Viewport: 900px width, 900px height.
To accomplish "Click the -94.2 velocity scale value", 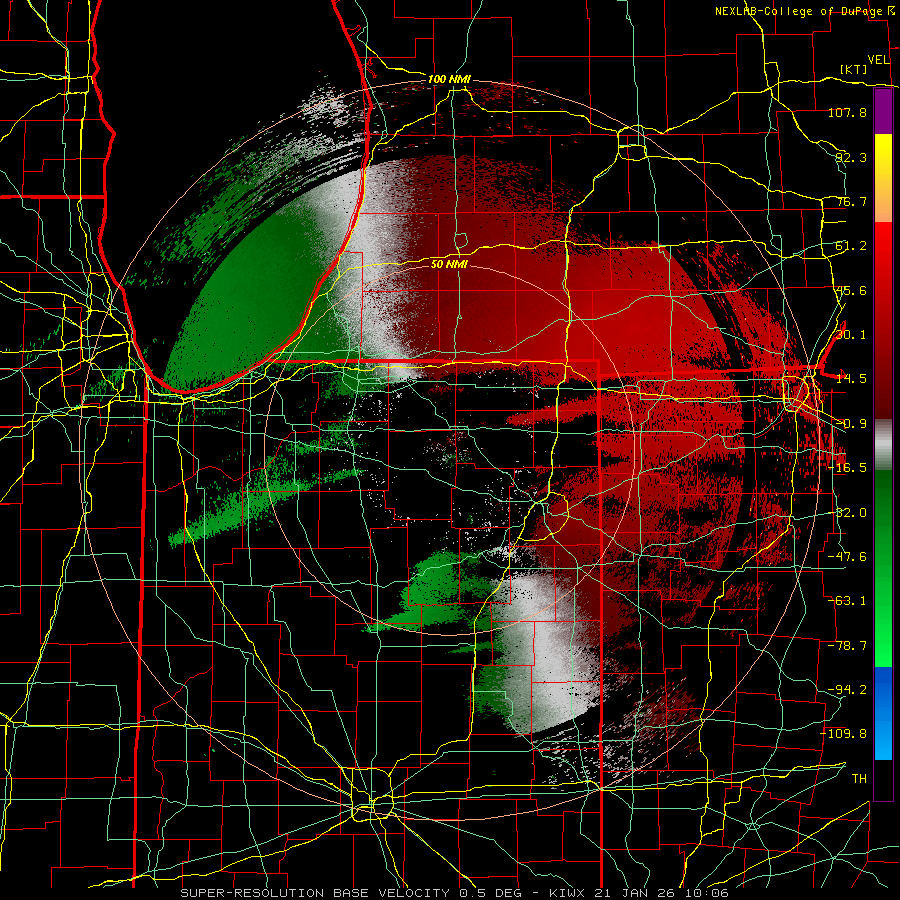I will point(847,690).
